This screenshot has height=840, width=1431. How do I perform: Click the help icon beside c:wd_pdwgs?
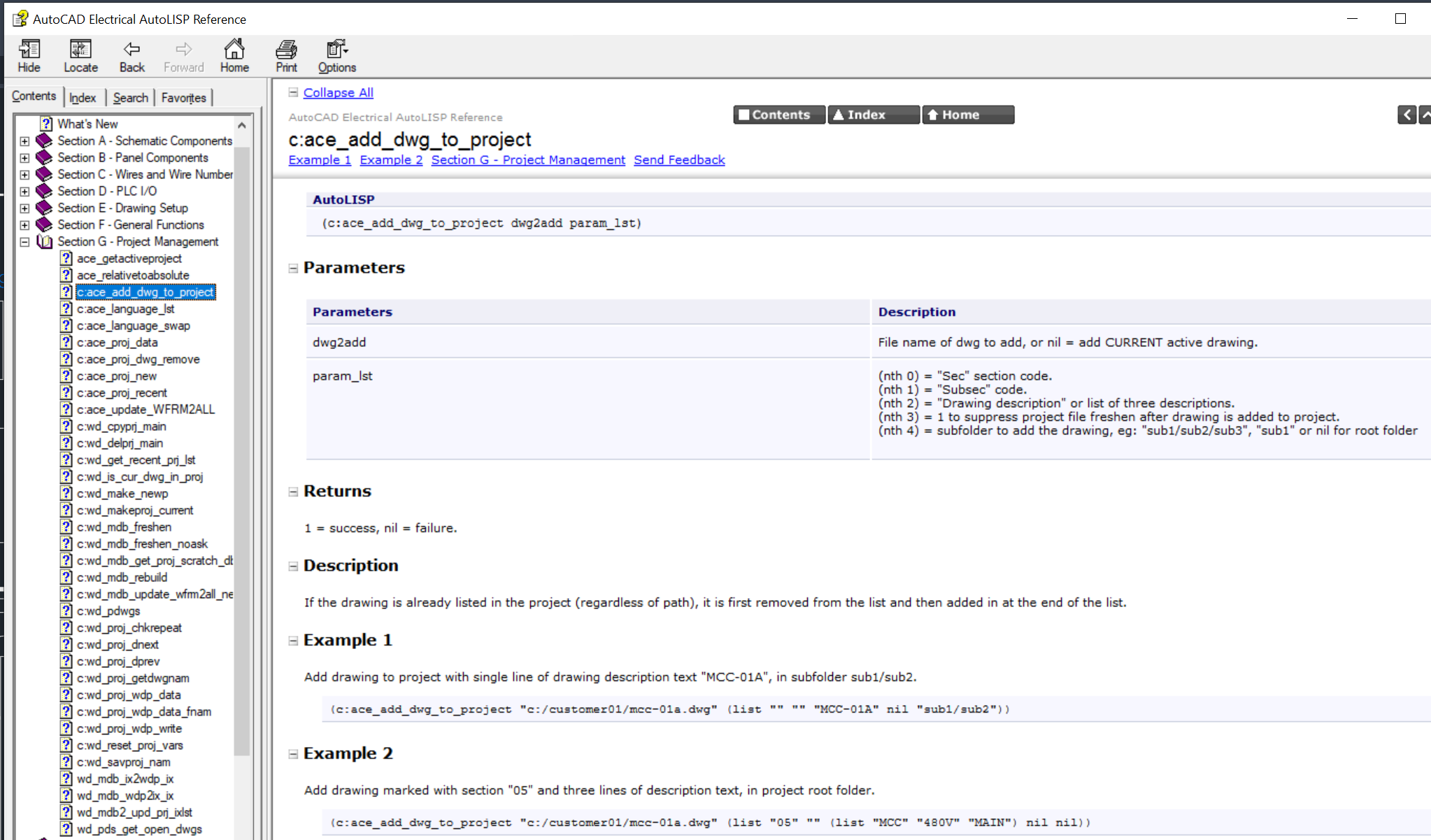[x=66, y=611]
